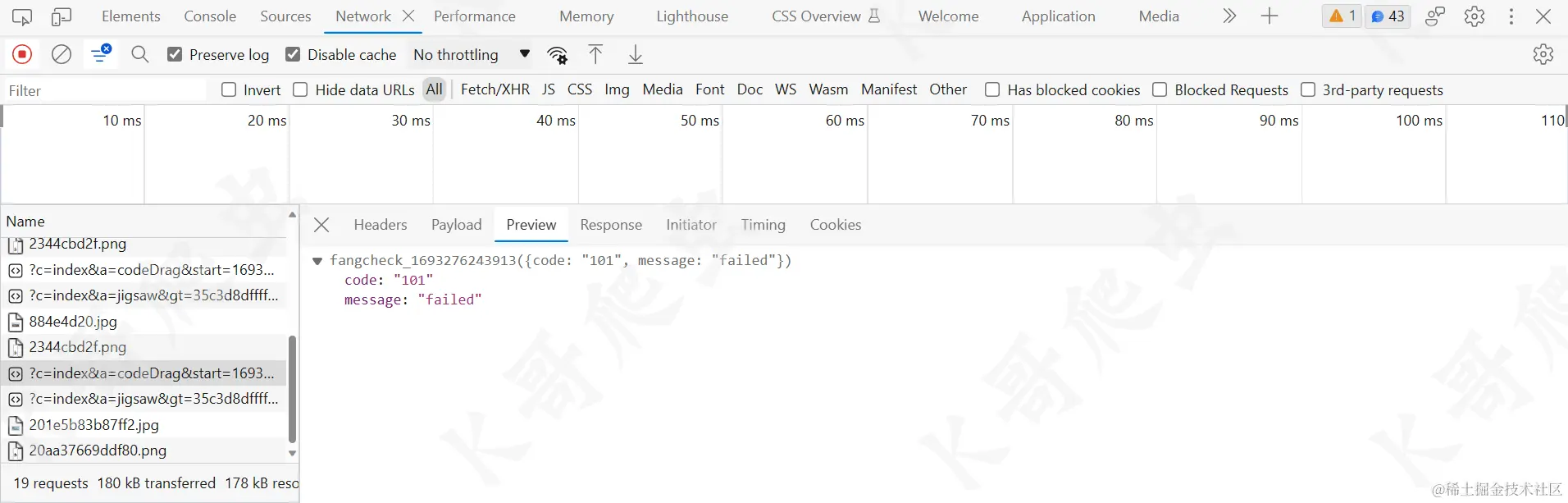
Task: Click the scroll-down arrow of request list
Action: coord(293,454)
